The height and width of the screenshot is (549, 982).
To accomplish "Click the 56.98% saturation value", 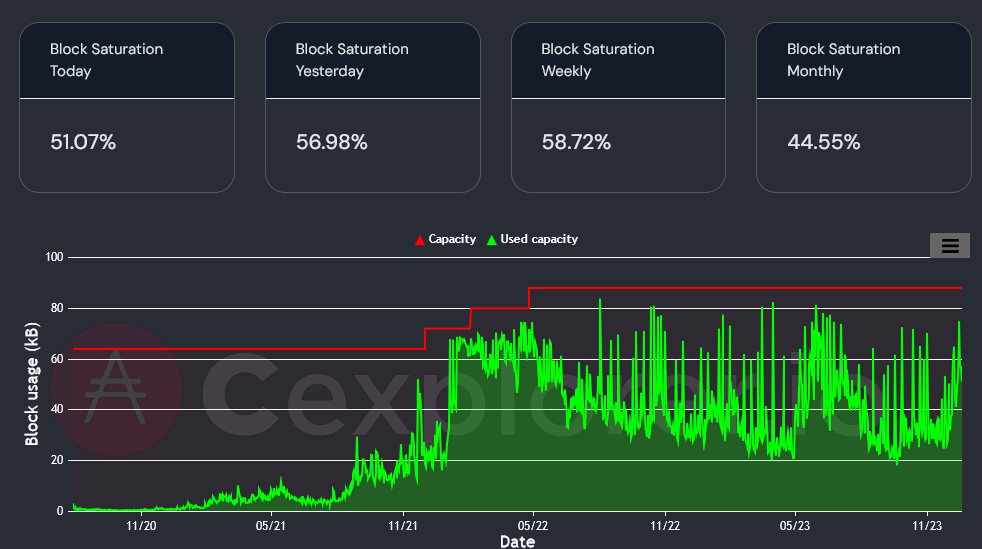I will click(331, 142).
